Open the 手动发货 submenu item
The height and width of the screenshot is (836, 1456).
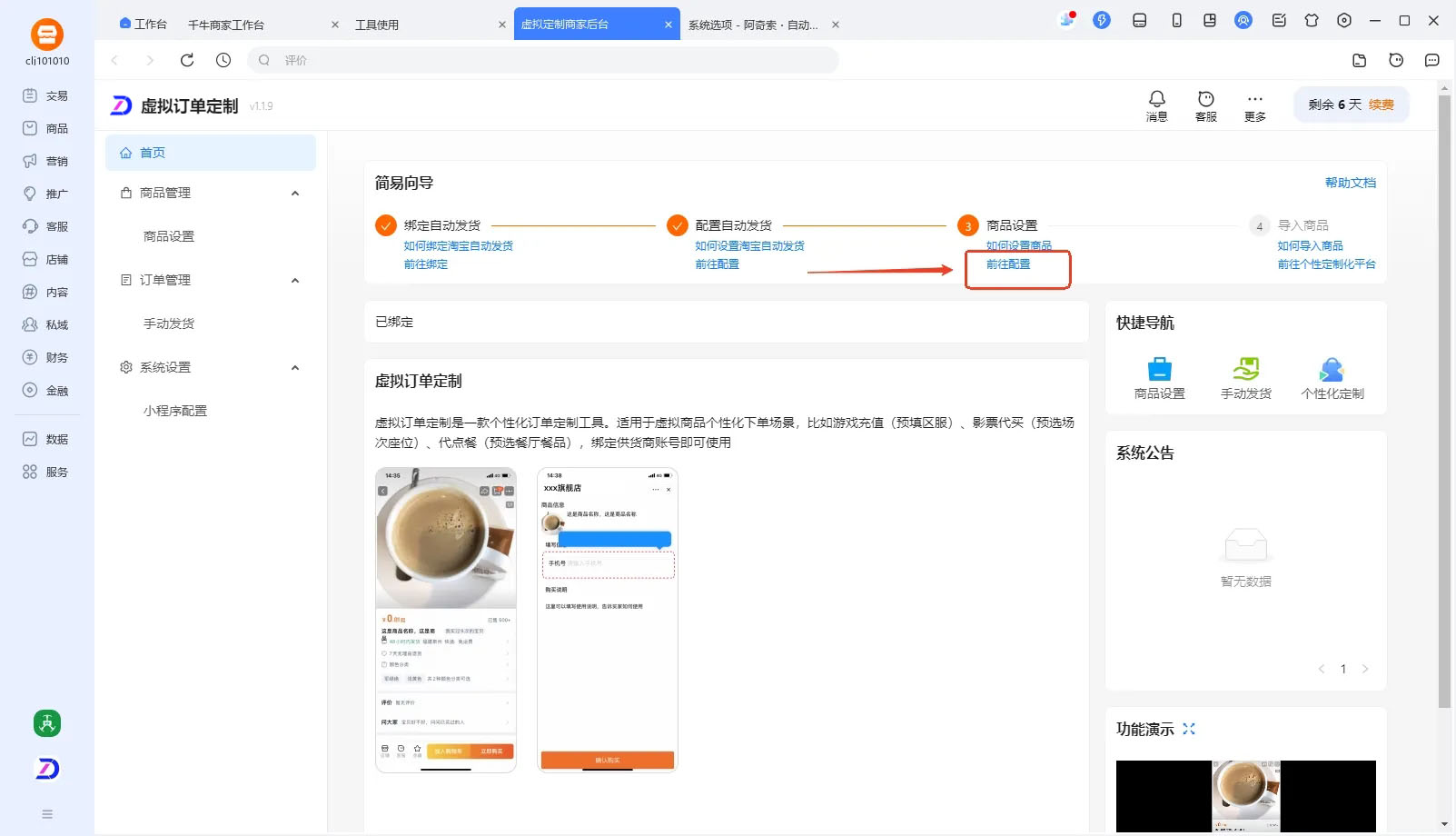pyautogui.click(x=169, y=323)
